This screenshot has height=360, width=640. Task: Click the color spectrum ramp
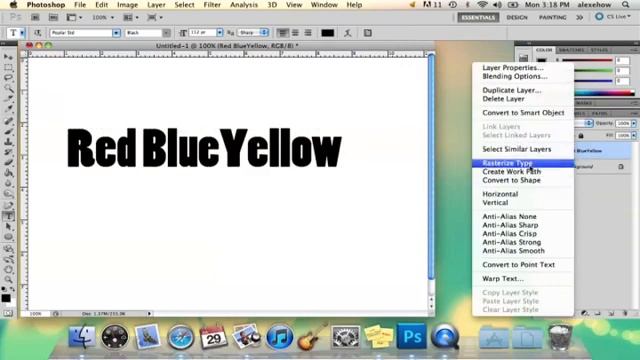[x=605, y=93]
